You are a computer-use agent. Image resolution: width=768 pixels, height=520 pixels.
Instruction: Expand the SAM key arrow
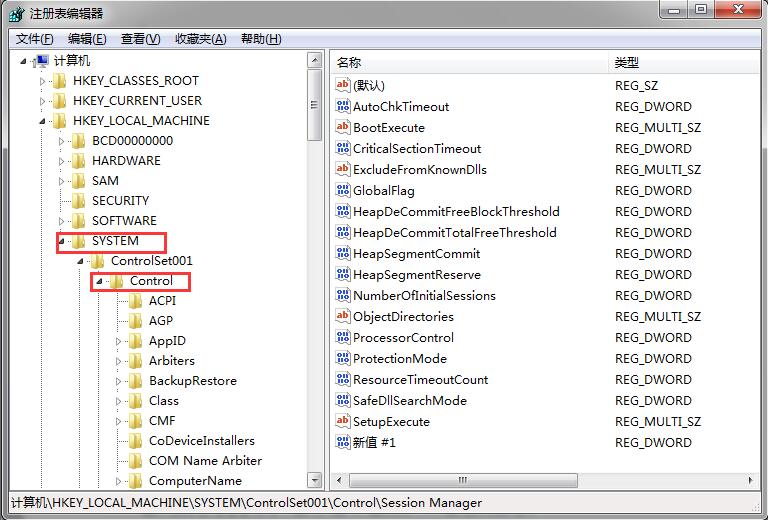(x=61, y=181)
